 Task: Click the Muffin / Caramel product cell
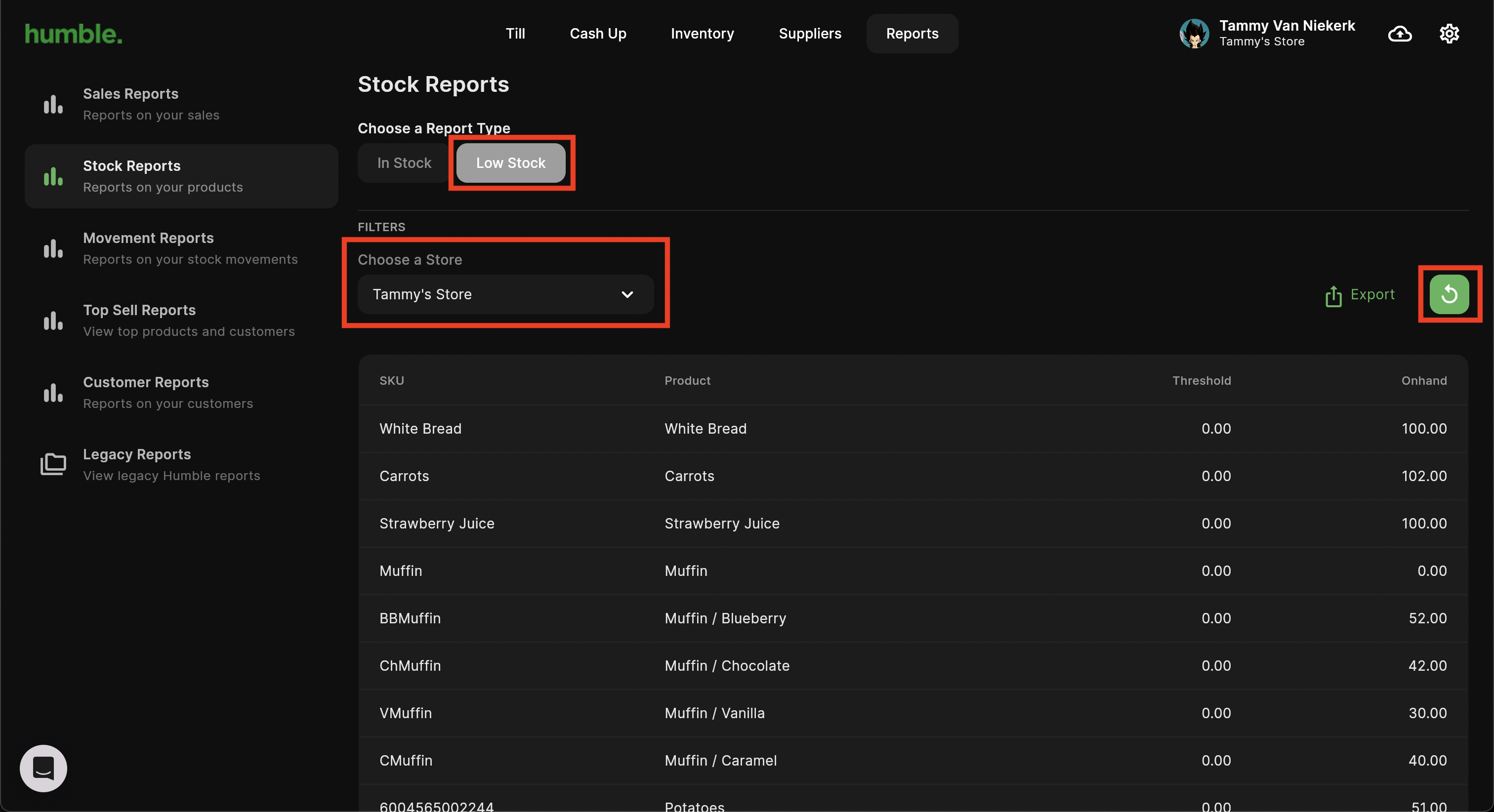[720, 760]
